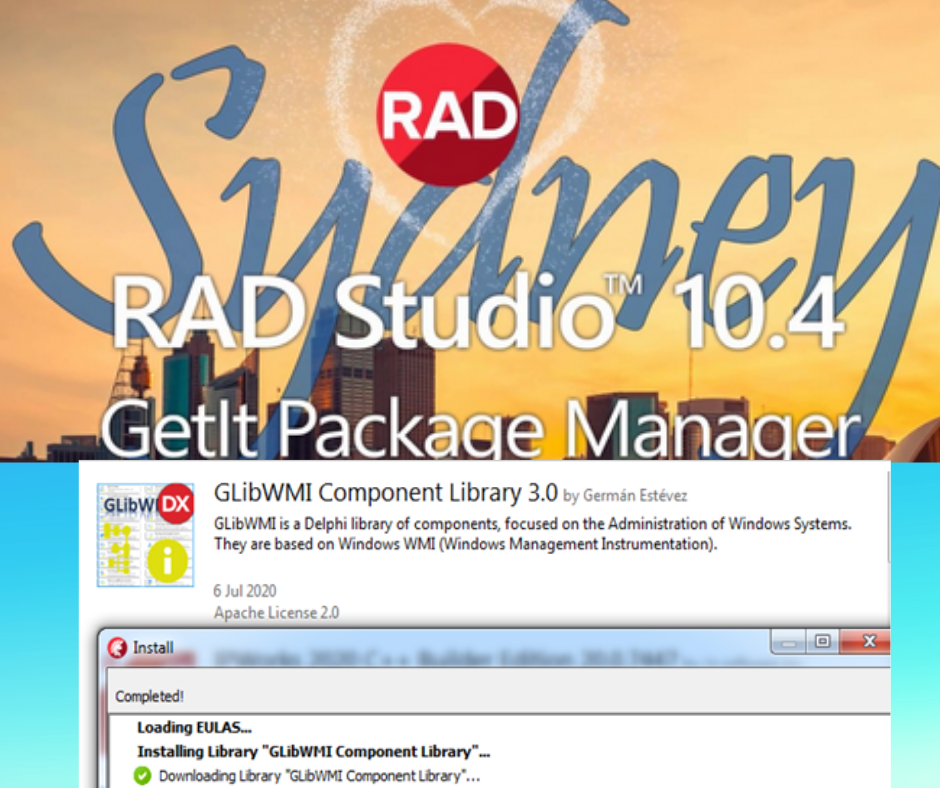Select the 'GLibWMI Component Library 3.0' title
This screenshot has width=940, height=788.
pyautogui.click(x=385, y=493)
